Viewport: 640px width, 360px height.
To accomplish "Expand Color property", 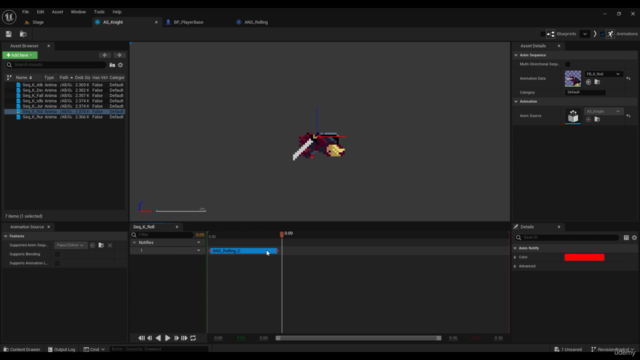I will [x=515, y=257].
